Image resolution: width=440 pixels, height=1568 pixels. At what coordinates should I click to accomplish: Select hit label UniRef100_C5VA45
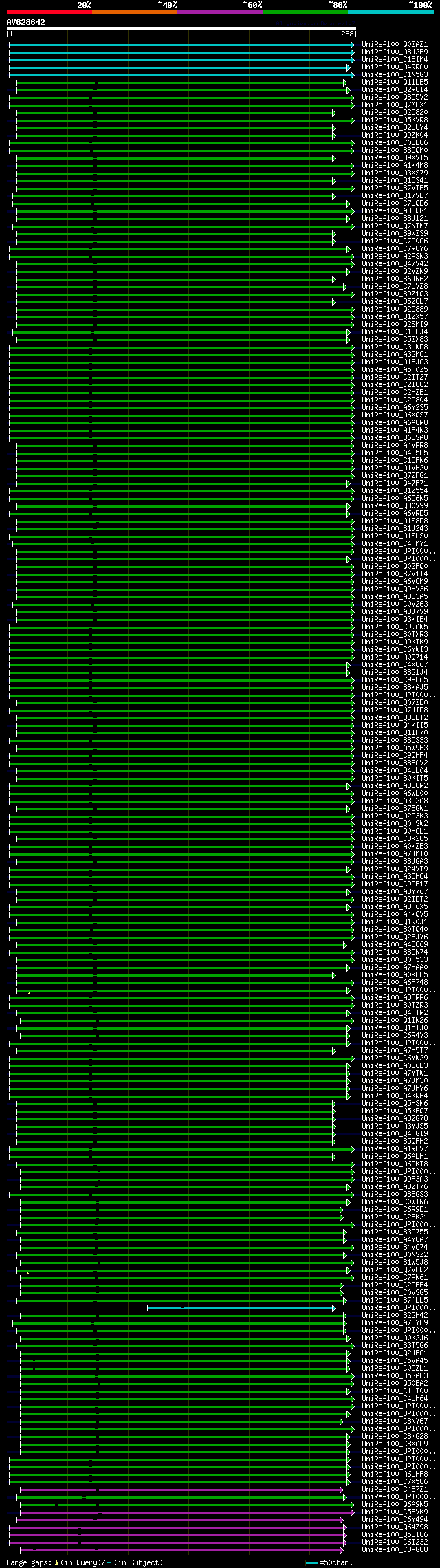(395, 1361)
